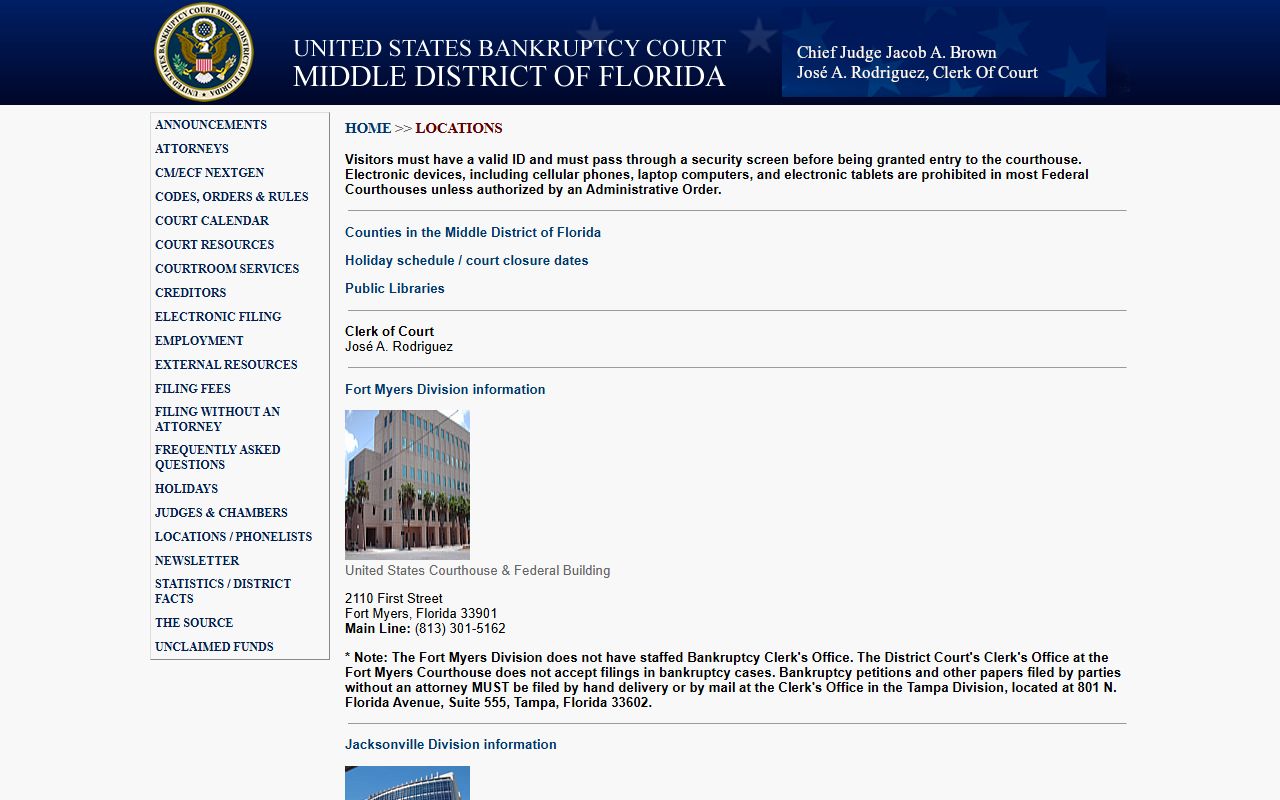Click the header court title banner
This screenshot has height=800, width=1280.
tap(509, 62)
